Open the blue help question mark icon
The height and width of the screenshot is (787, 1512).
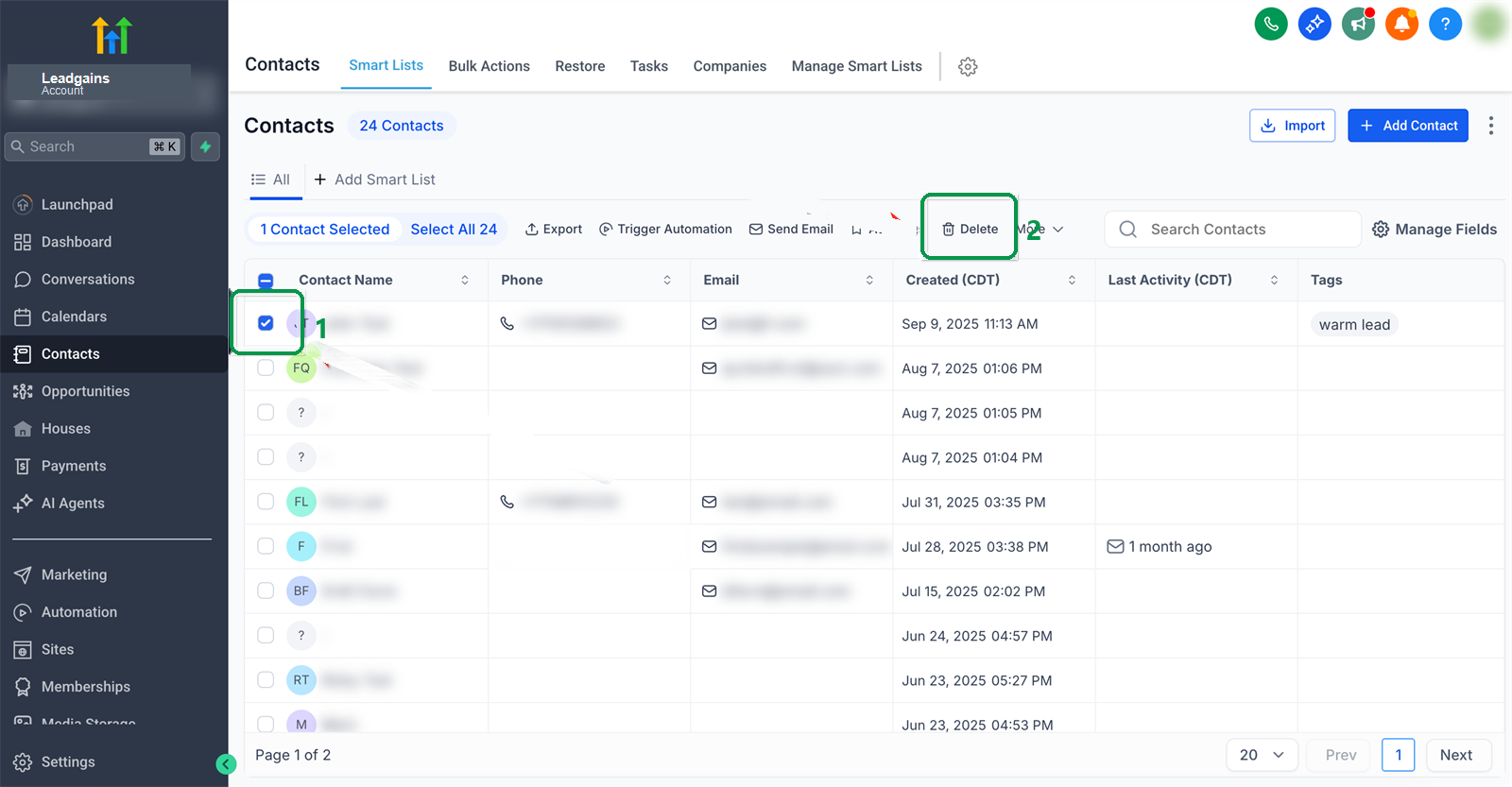(1445, 24)
